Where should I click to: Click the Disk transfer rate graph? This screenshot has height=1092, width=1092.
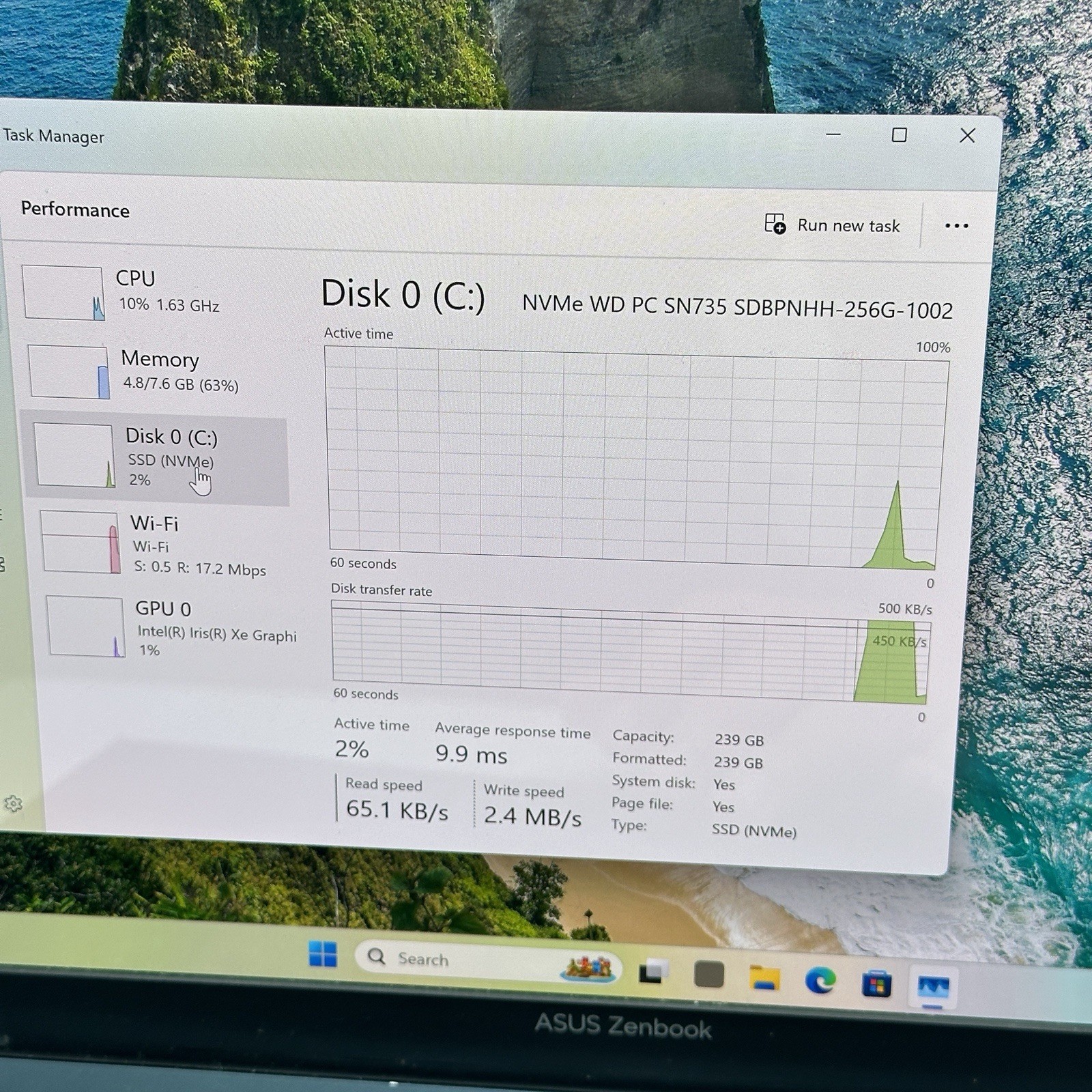point(631,652)
